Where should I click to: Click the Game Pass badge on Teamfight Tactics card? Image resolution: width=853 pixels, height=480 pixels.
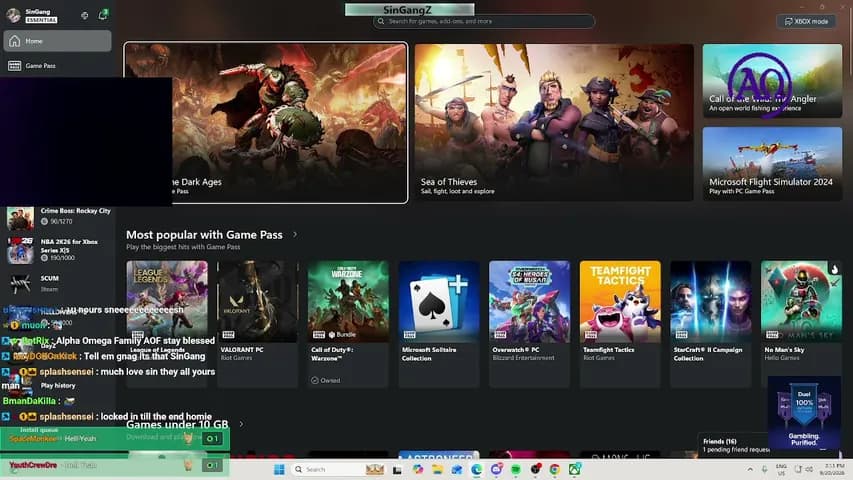591,334
